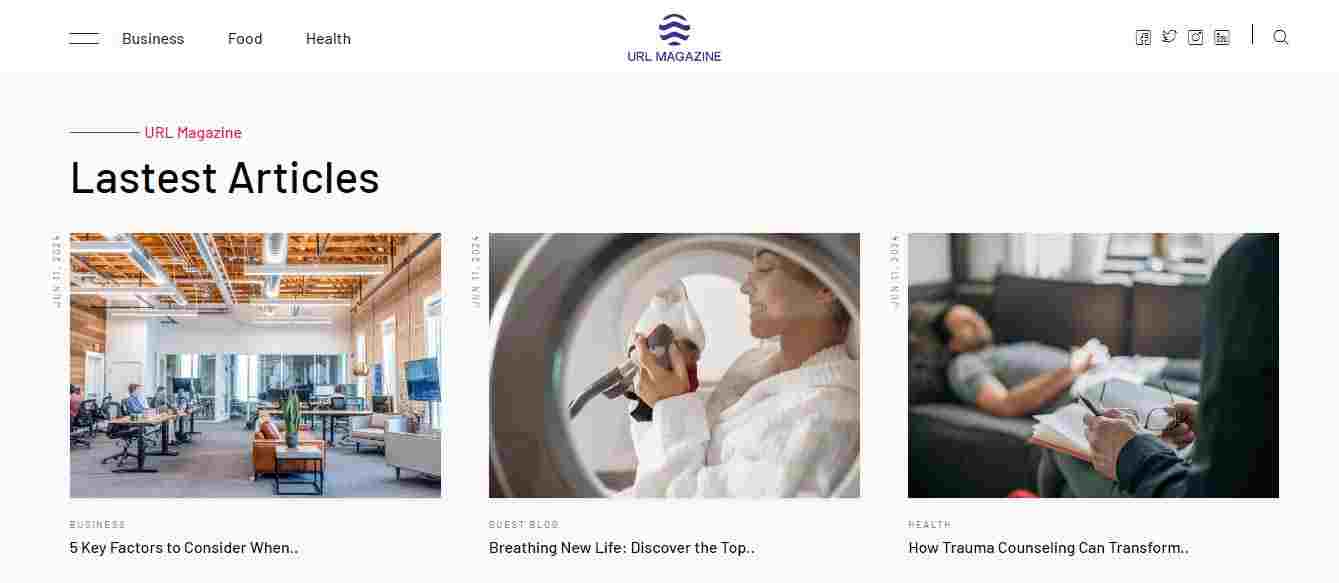Click the BUSINESS category tag
This screenshot has height=583, width=1339.
point(97,524)
